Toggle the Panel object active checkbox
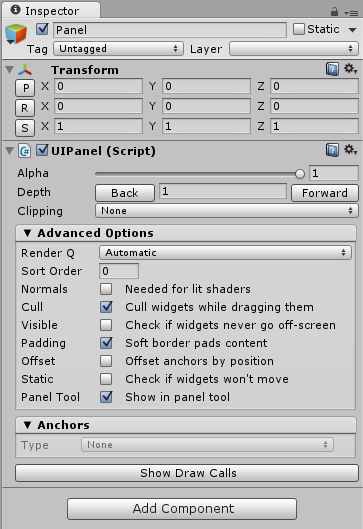This screenshot has width=363, height=529. click(43, 29)
